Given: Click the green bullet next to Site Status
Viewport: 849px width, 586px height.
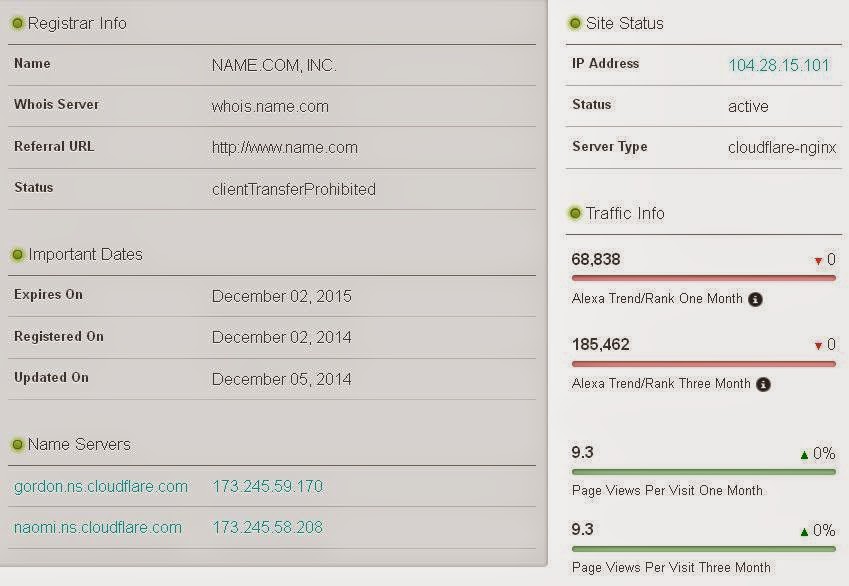Looking at the screenshot, I should pyautogui.click(x=575, y=23).
